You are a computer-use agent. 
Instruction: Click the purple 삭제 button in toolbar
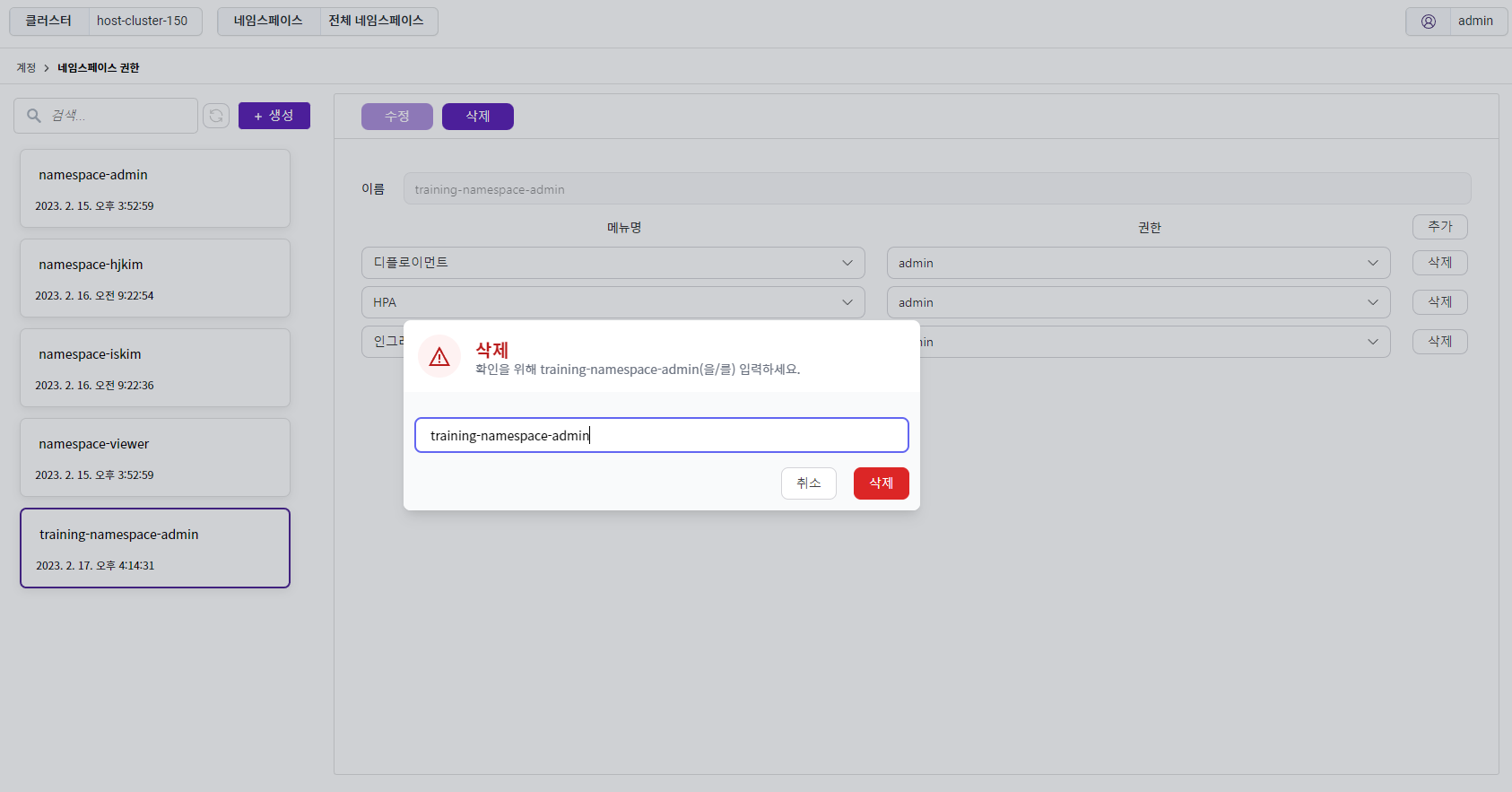point(478,117)
